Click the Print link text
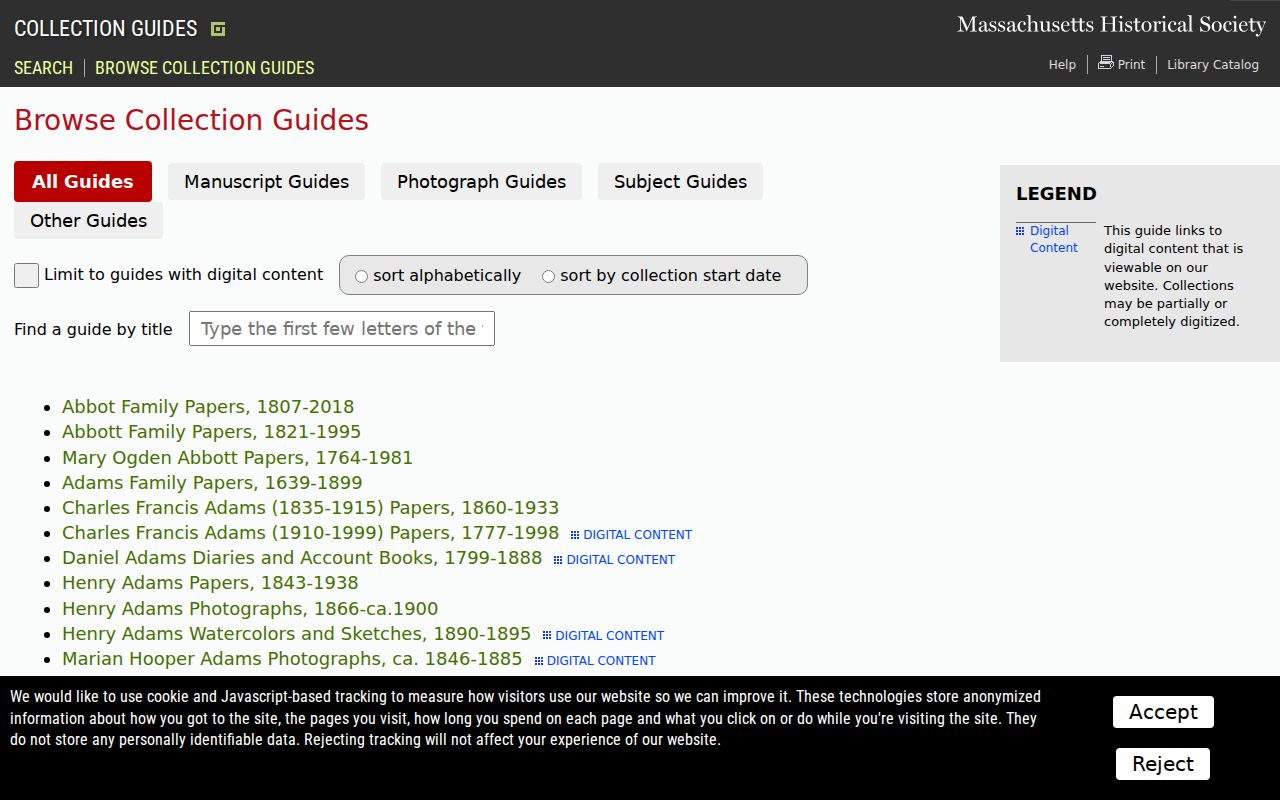Viewport: 1280px width, 800px height. (1131, 64)
